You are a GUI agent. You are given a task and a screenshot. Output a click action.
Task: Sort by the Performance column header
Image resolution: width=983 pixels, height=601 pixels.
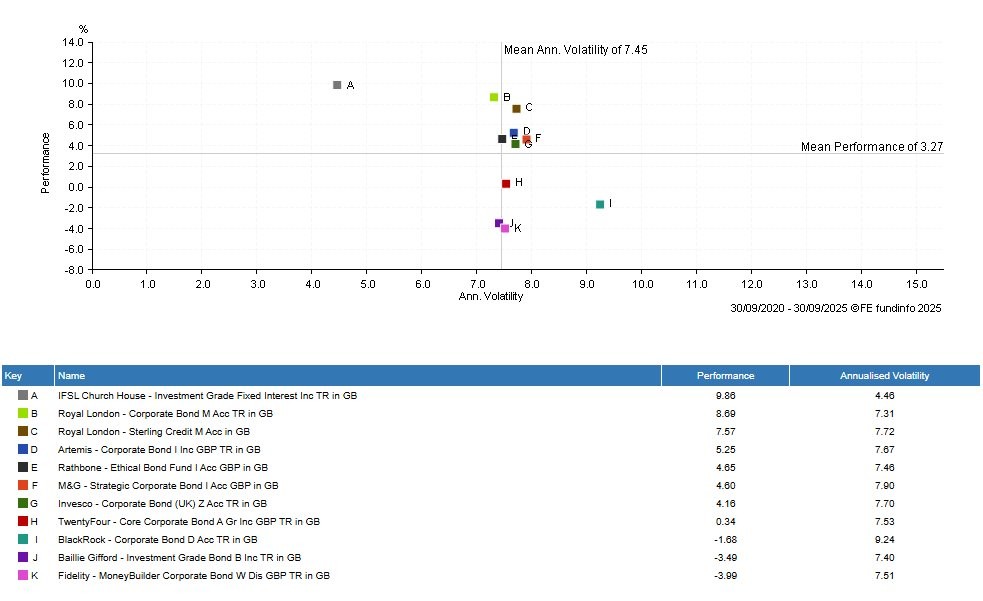pyautogui.click(x=725, y=376)
